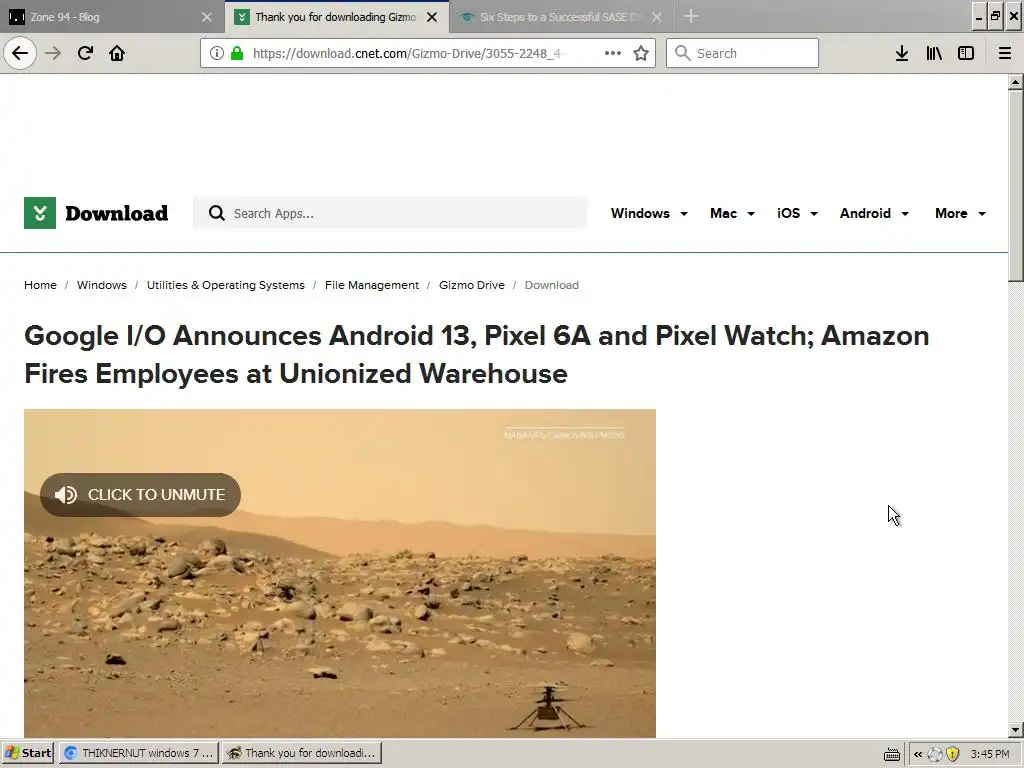Click the system tray shield icon

(952, 754)
